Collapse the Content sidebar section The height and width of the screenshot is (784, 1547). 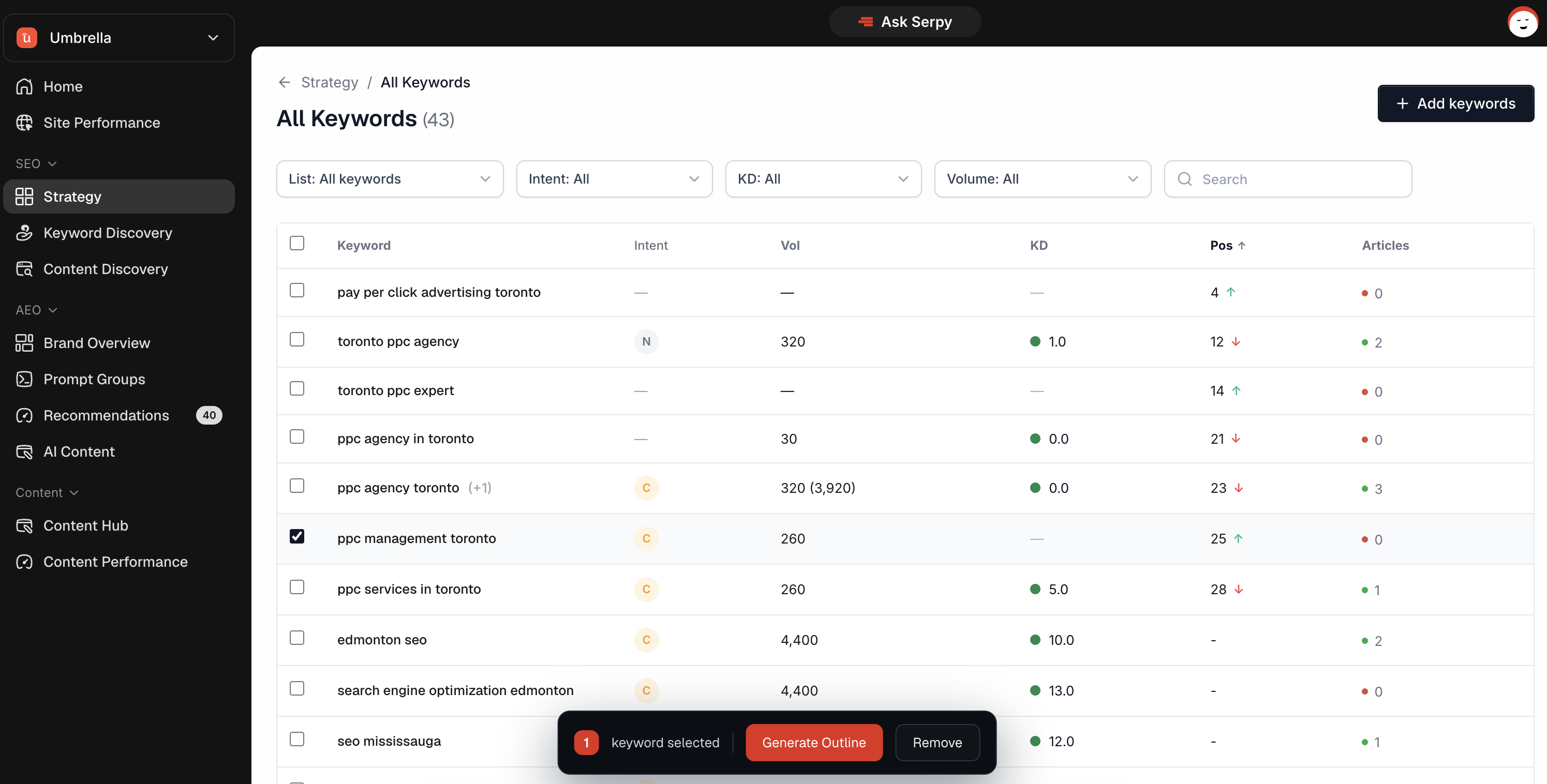click(x=47, y=492)
